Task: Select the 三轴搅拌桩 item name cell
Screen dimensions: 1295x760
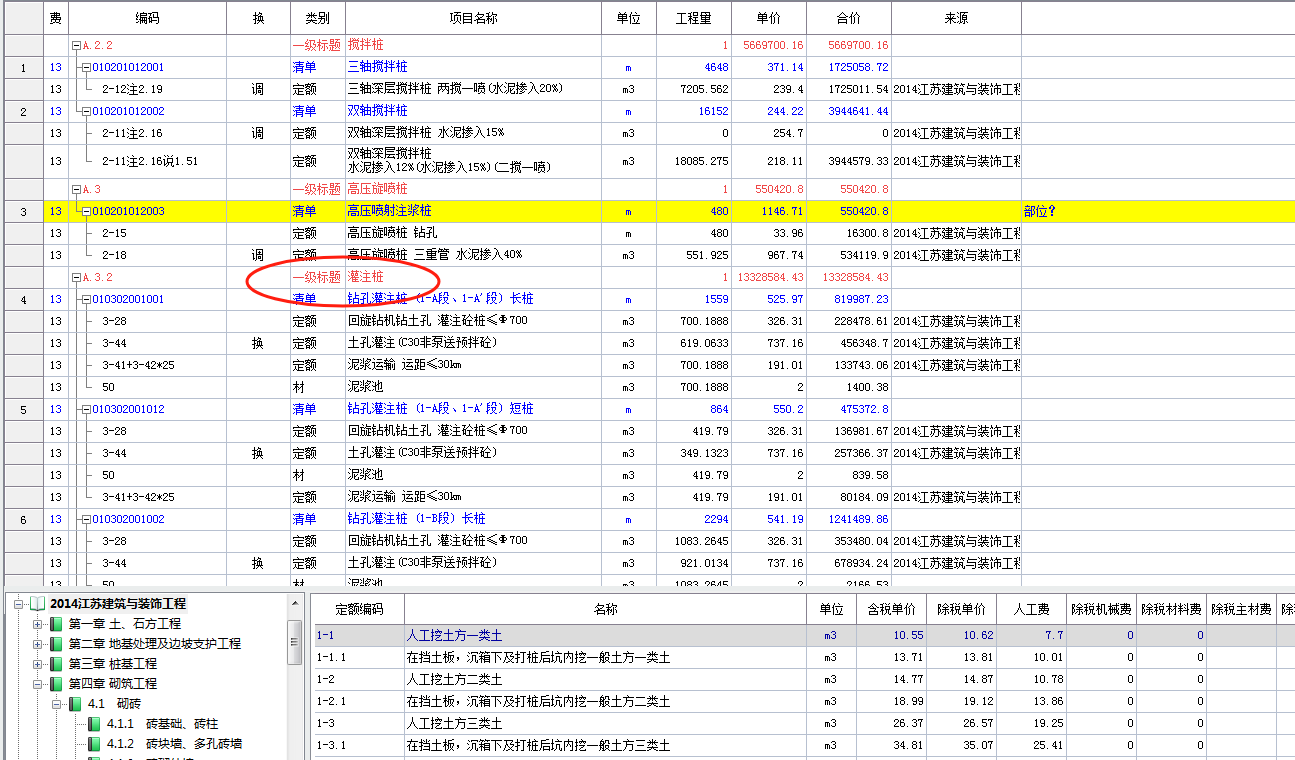Action: (x=473, y=68)
